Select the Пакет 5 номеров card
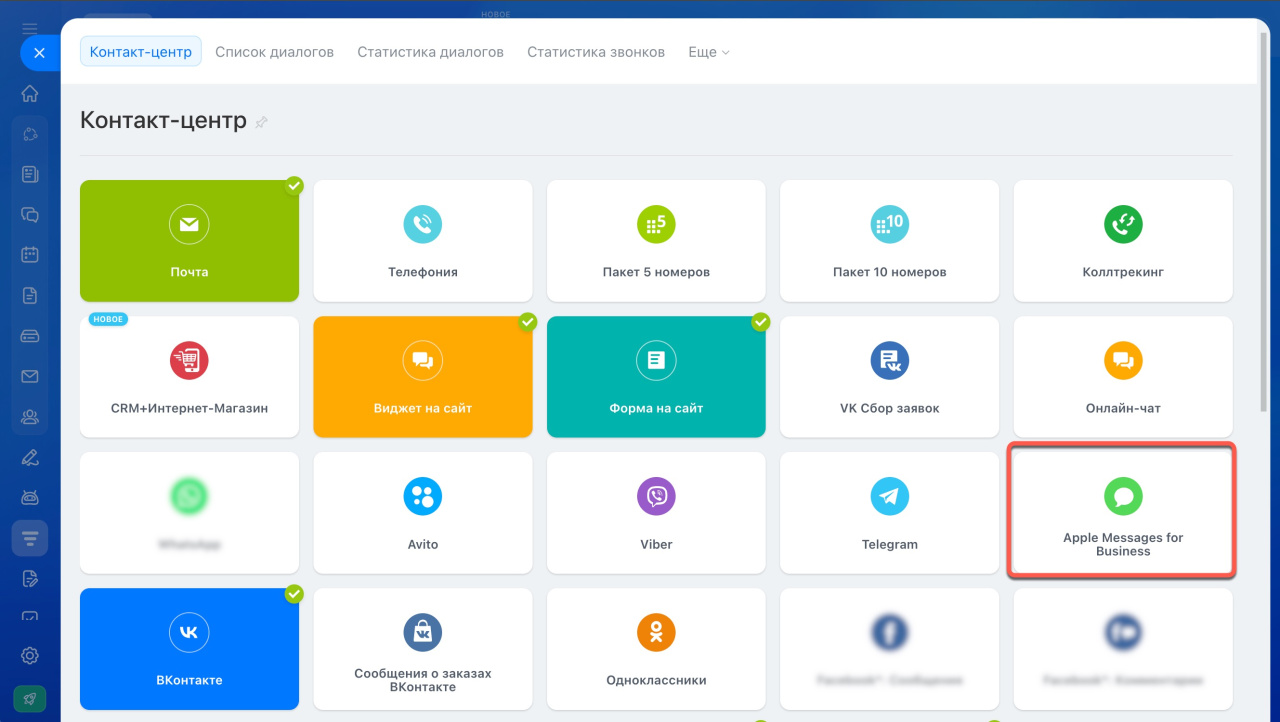The height and width of the screenshot is (722, 1280). [656, 241]
